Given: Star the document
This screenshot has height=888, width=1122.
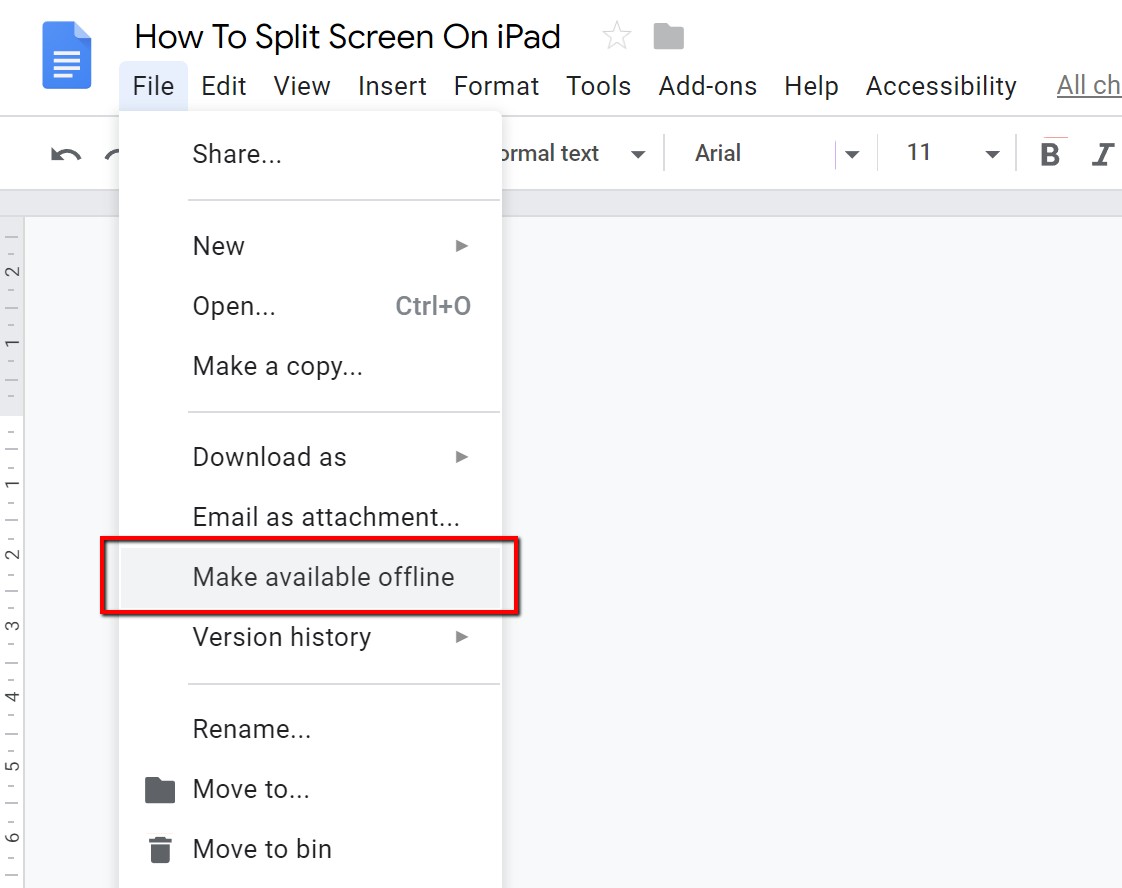Looking at the screenshot, I should point(616,36).
